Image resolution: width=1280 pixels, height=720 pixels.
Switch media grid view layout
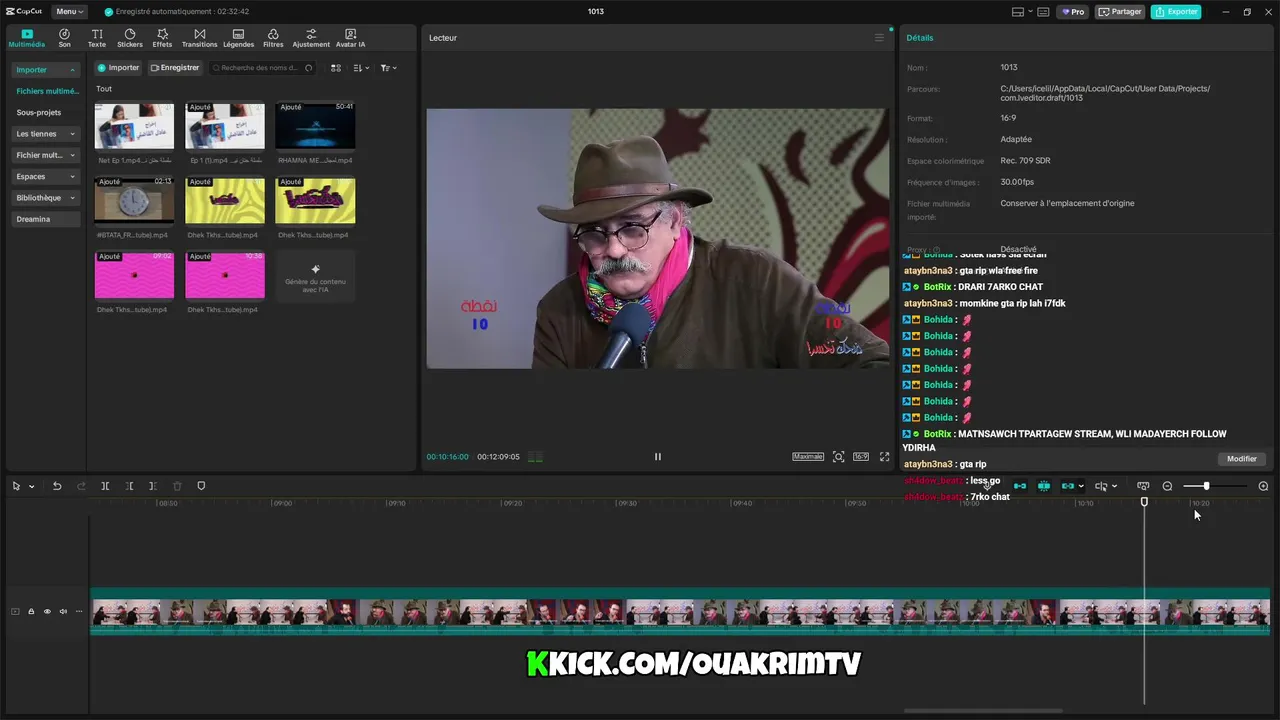click(336, 68)
